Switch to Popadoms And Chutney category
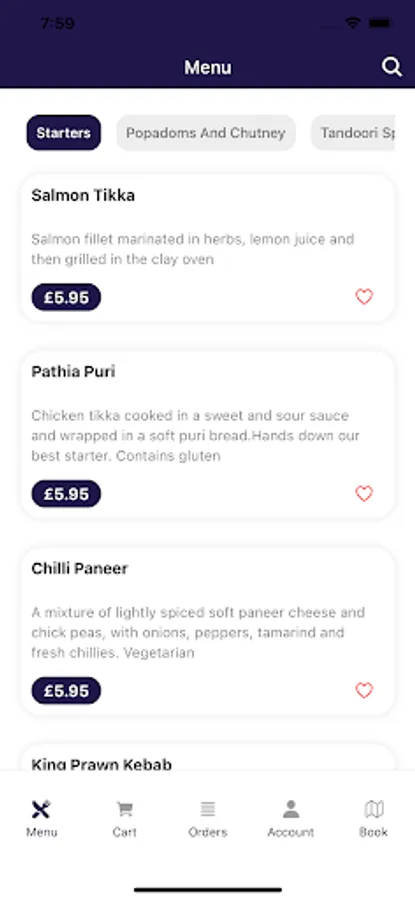This screenshot has width=415, height=900. point(205,133)
